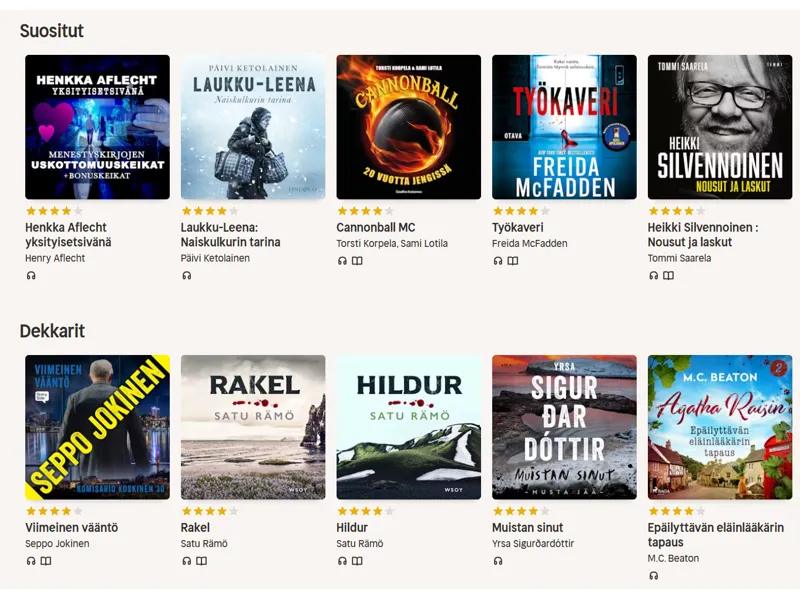Click author name Tommi Saarela
This screenshot has height=600, width=800.
679,258
